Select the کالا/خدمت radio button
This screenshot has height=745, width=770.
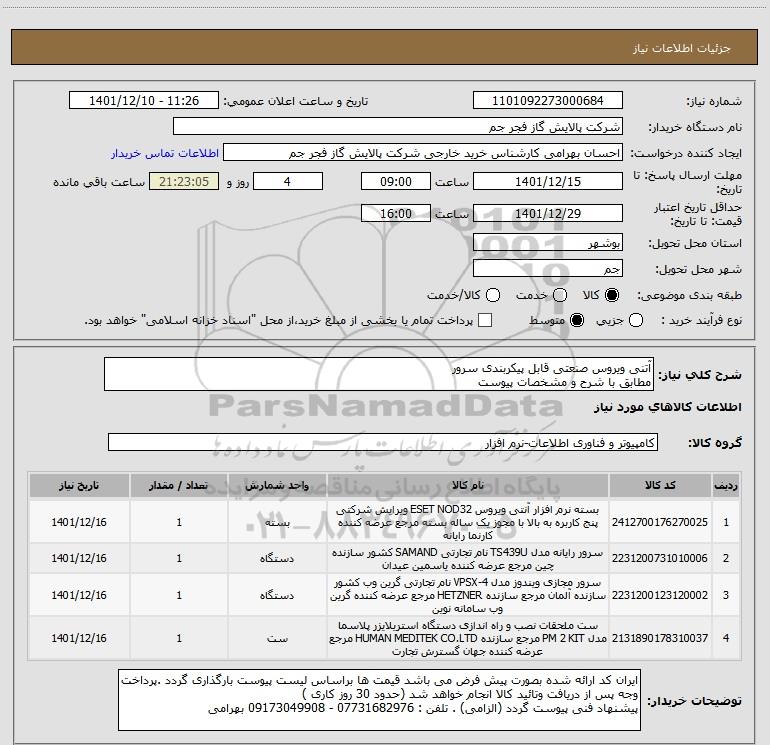(x=493, y=295)
